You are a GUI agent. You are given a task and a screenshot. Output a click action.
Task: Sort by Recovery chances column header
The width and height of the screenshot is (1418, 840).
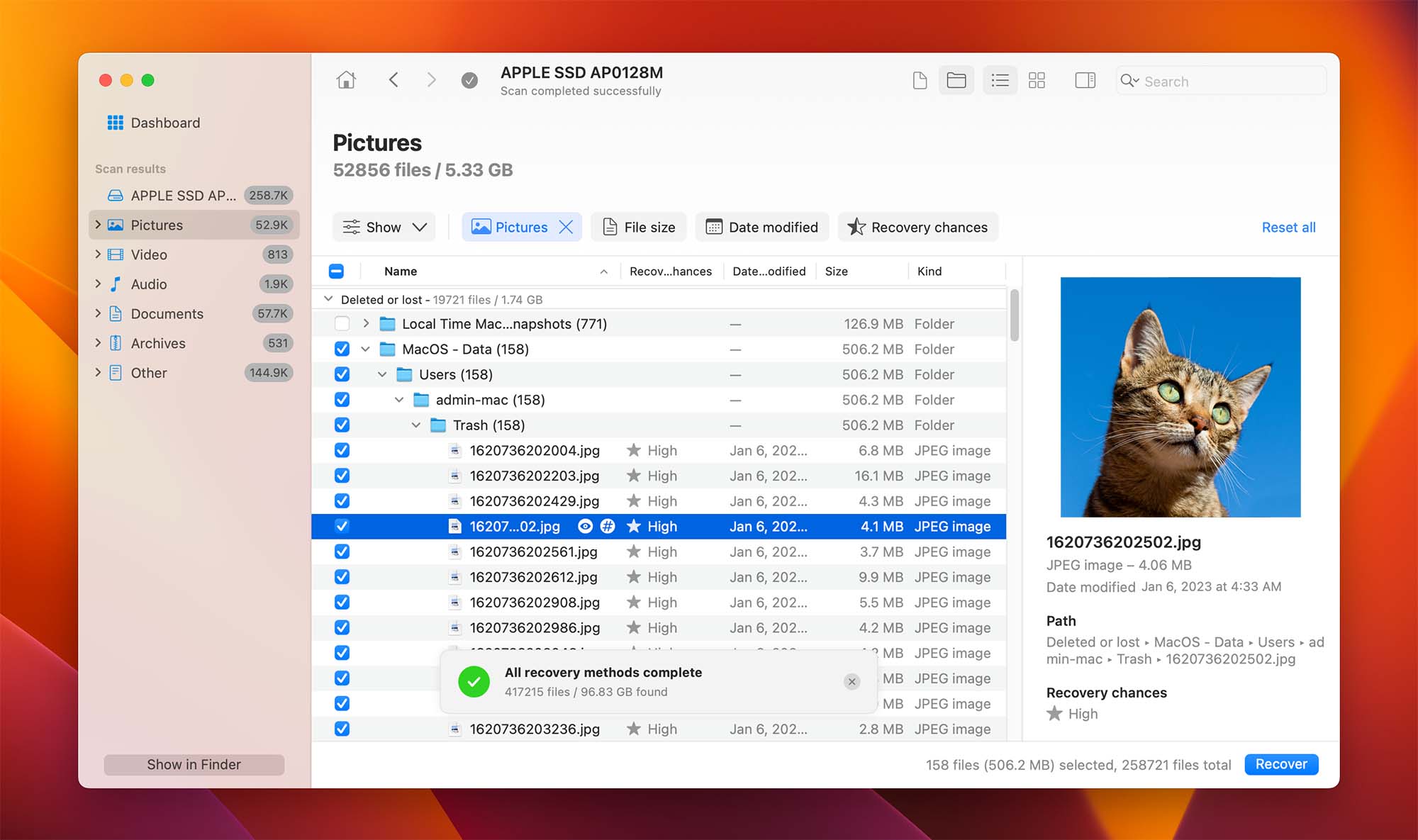coord(671,271)
